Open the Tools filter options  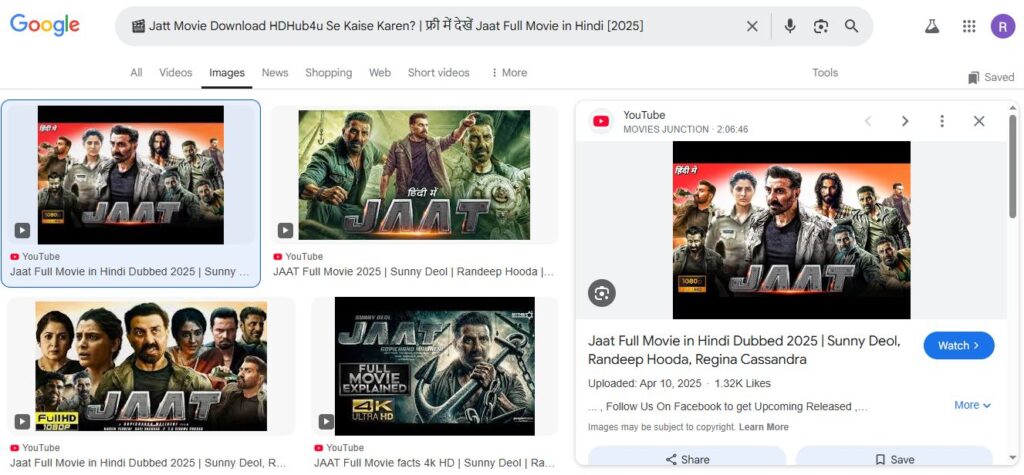coord(825,73)
